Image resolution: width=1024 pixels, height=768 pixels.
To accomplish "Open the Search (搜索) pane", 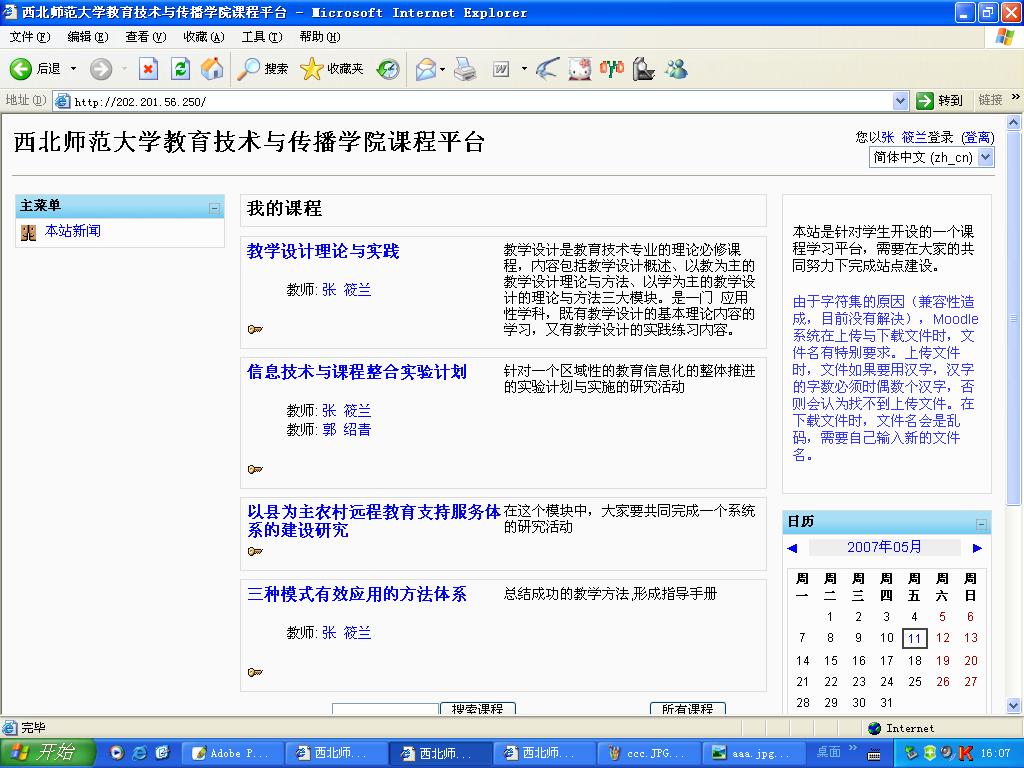I will coord(263,69).
